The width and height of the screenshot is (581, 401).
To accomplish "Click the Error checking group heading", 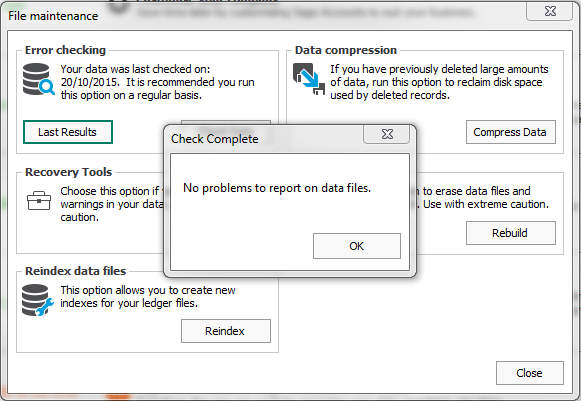I will (65, 50).
